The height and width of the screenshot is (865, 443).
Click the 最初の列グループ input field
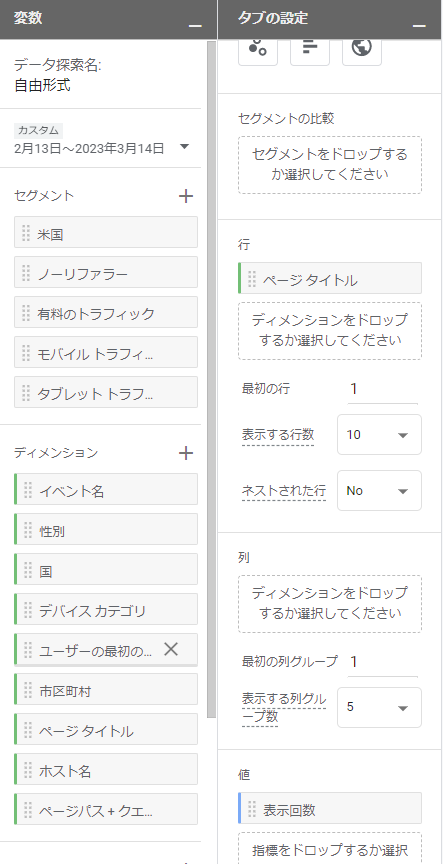coord(382,661)
